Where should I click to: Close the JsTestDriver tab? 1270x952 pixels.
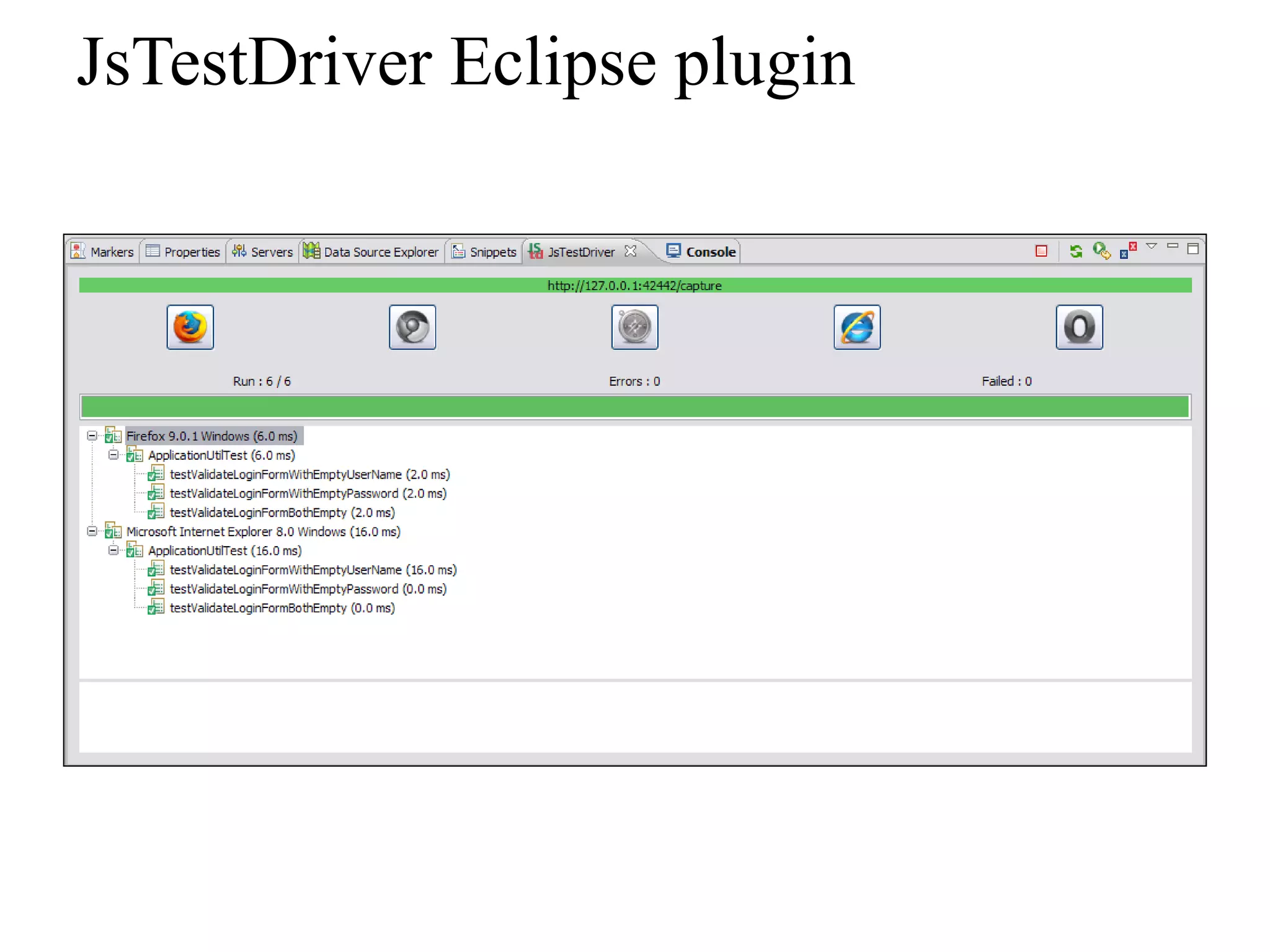pos(631,251)
